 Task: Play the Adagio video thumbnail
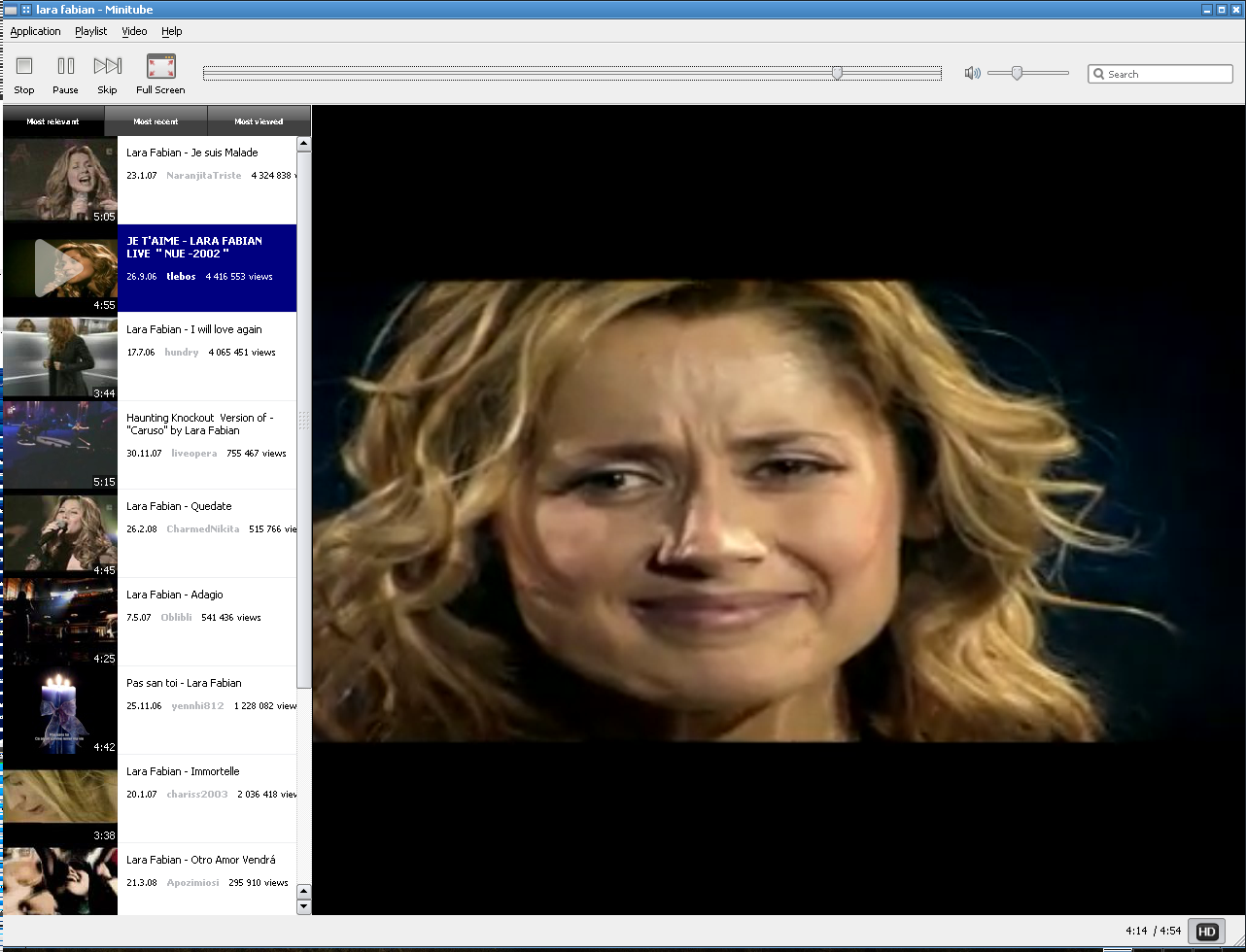point(60,623)
